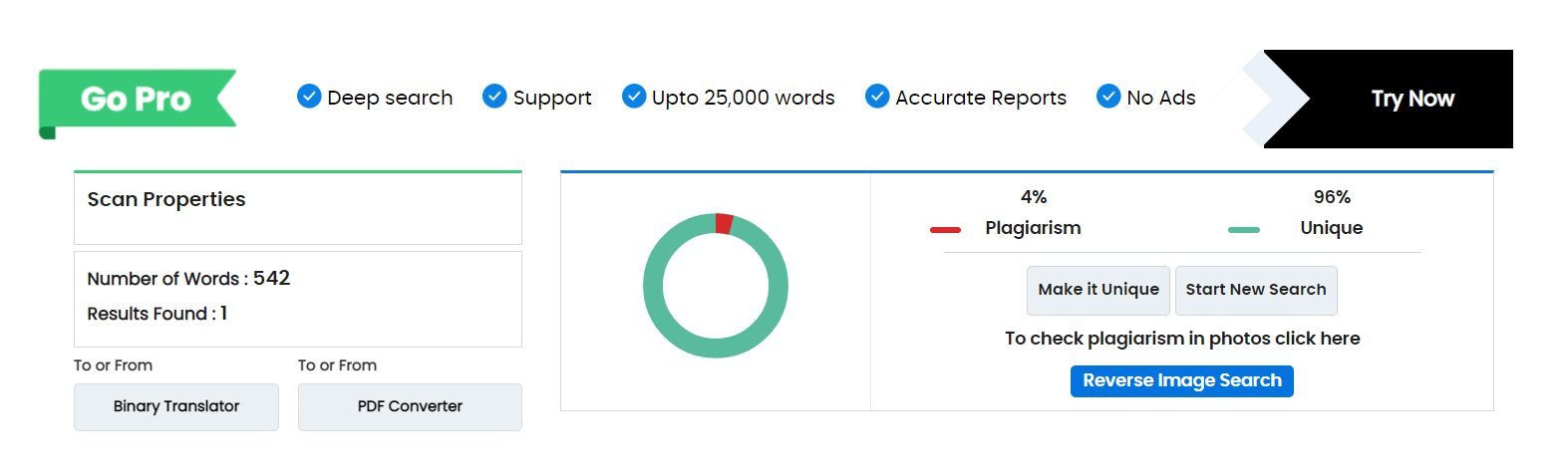Click the Number of Words count

271,279
